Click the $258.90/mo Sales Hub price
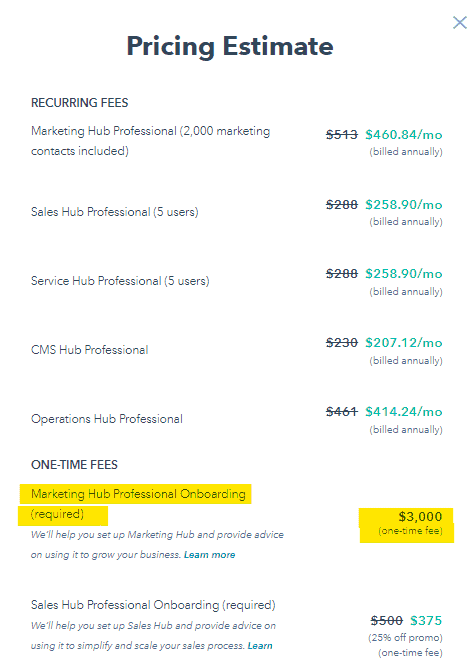The image size is (471, 663). (404, 205)
